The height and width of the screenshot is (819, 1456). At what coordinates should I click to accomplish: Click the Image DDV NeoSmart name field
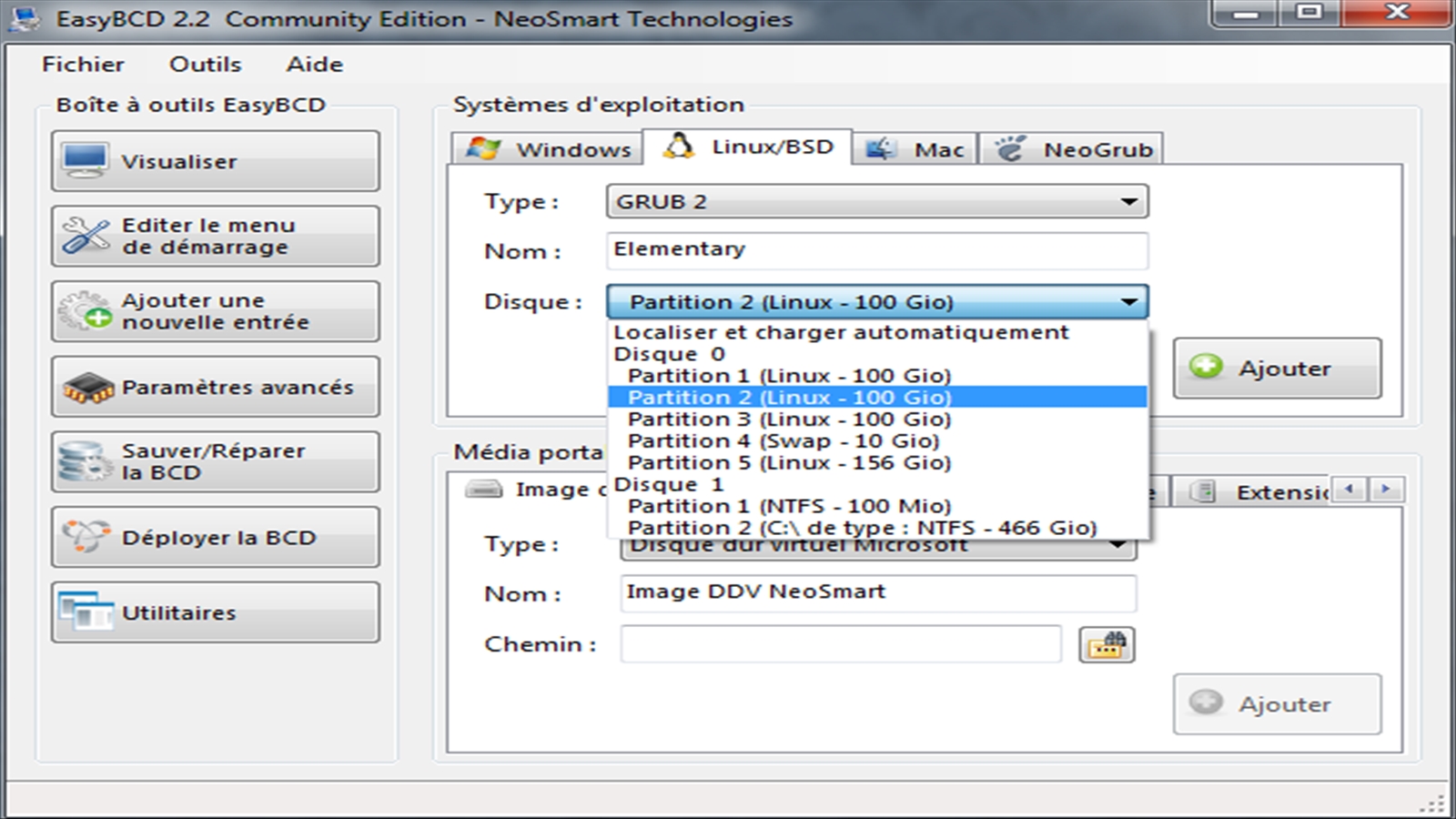point(879,592)
